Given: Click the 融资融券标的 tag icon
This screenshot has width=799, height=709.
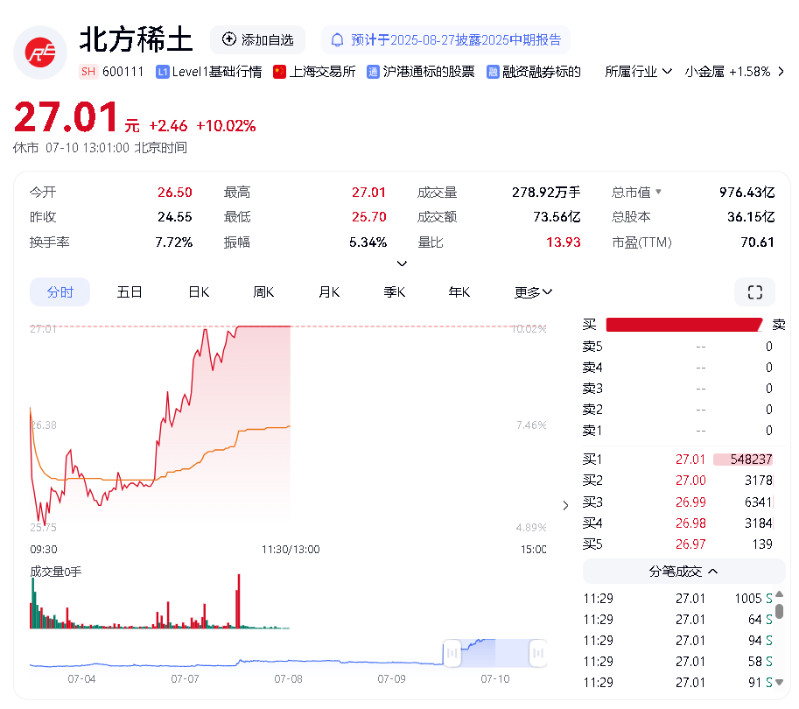Looking at the screenshot, I should (493, 72).
